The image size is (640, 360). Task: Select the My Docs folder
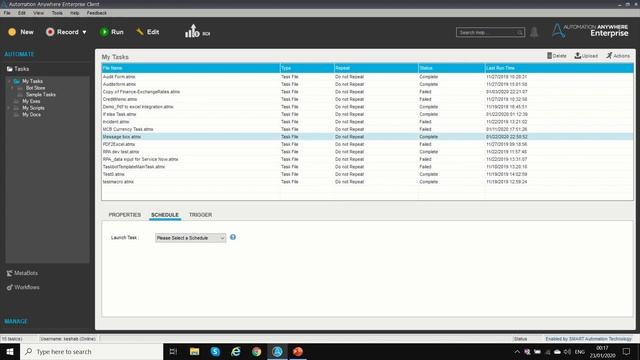31,115
